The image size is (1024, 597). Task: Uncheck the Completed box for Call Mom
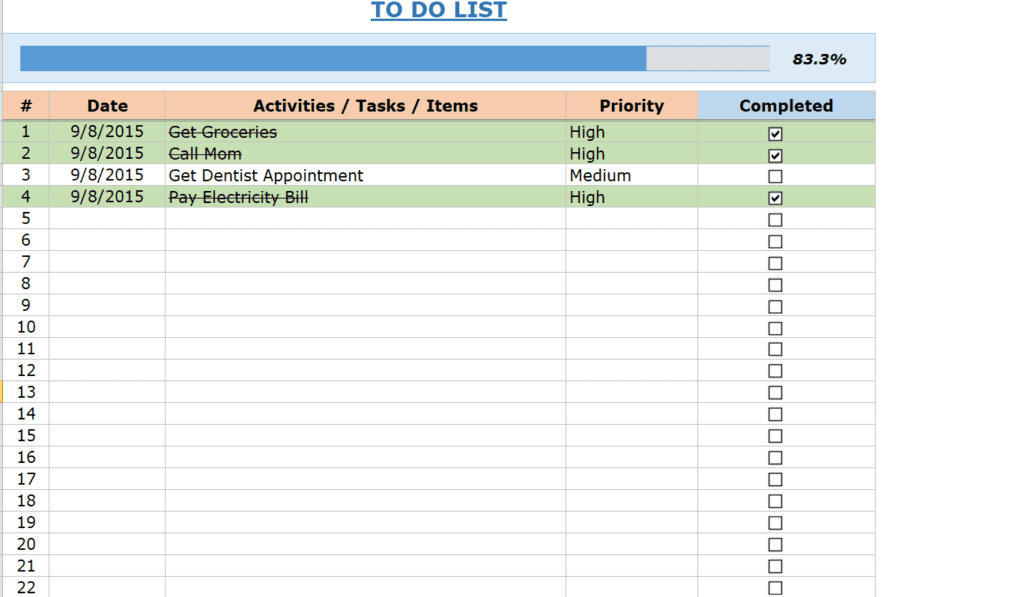[x=775, y=155]
